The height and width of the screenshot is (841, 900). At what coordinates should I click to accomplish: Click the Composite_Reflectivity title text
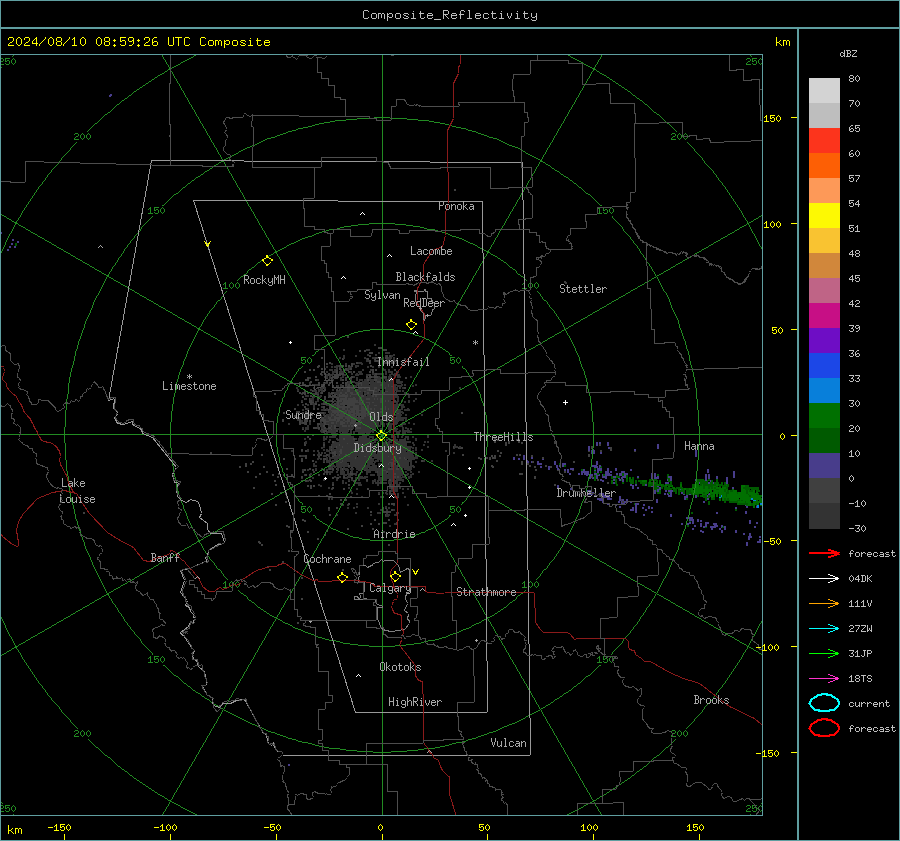450,15
